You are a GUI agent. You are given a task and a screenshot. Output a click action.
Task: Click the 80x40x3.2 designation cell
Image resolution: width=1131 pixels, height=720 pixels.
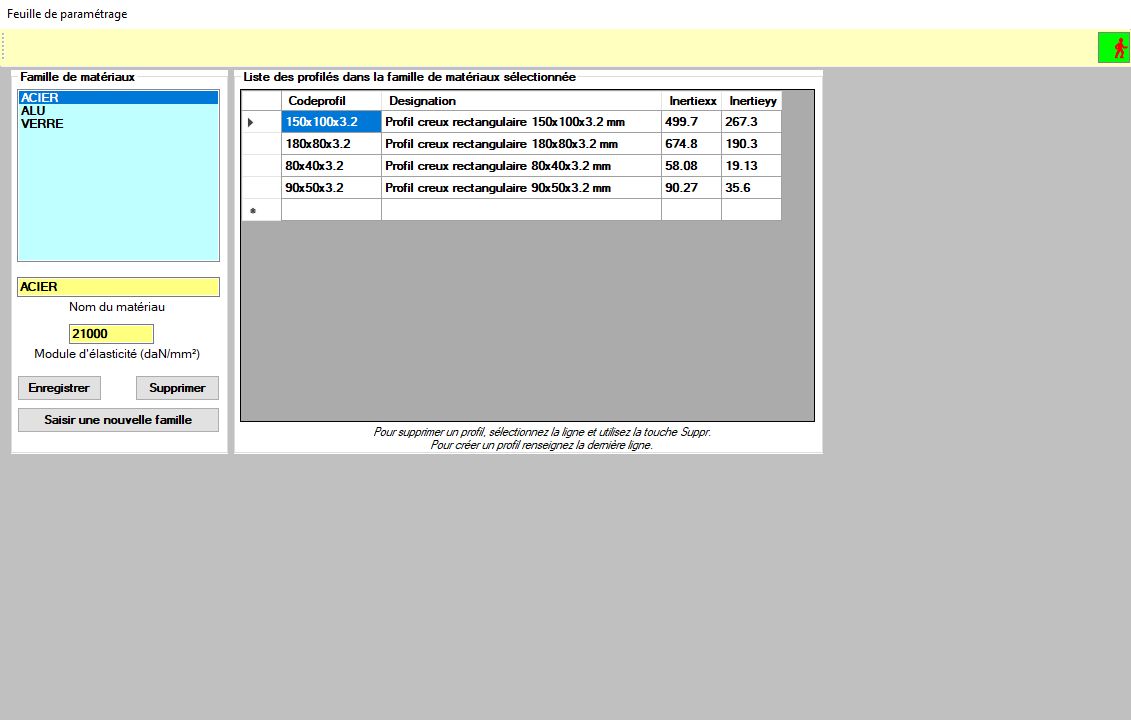(520, 166)
